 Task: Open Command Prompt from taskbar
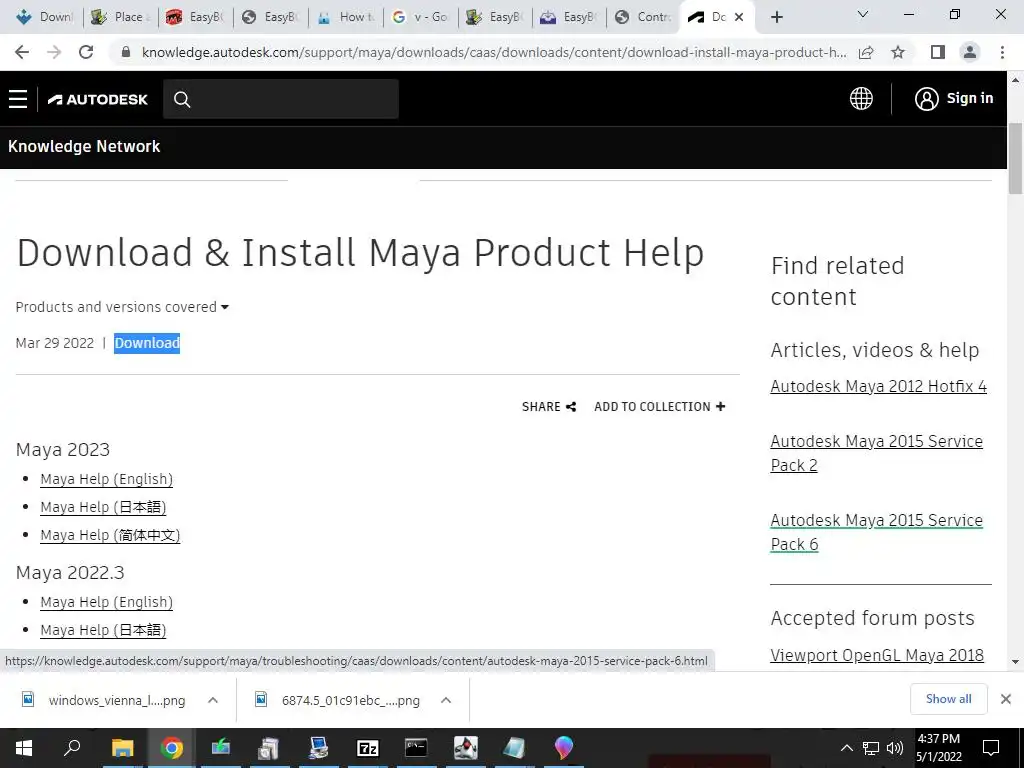416,748
